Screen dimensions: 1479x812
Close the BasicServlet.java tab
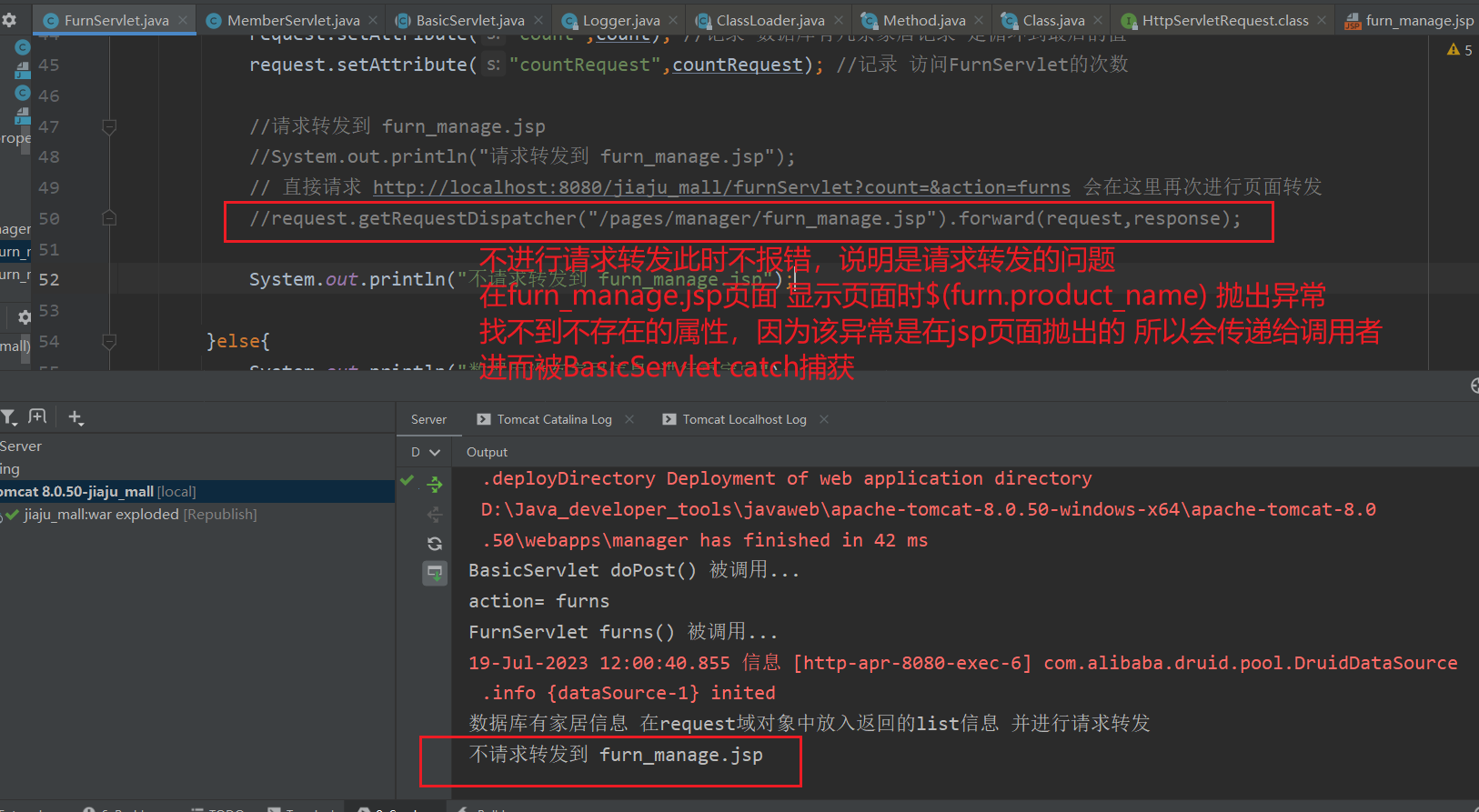[x=538, y=20]
